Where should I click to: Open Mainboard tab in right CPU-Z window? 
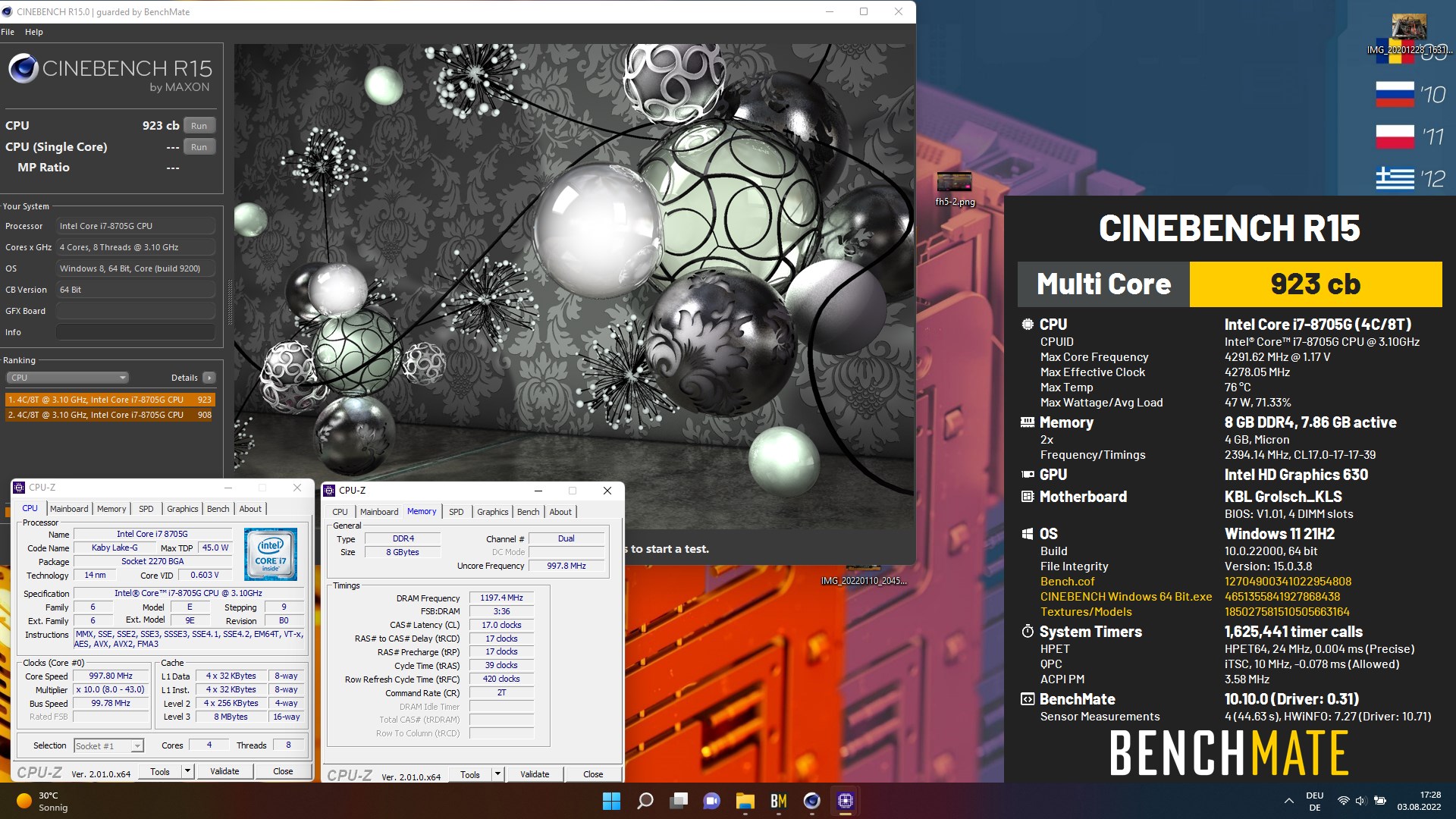pyautogui.click(x=379, y=512)
